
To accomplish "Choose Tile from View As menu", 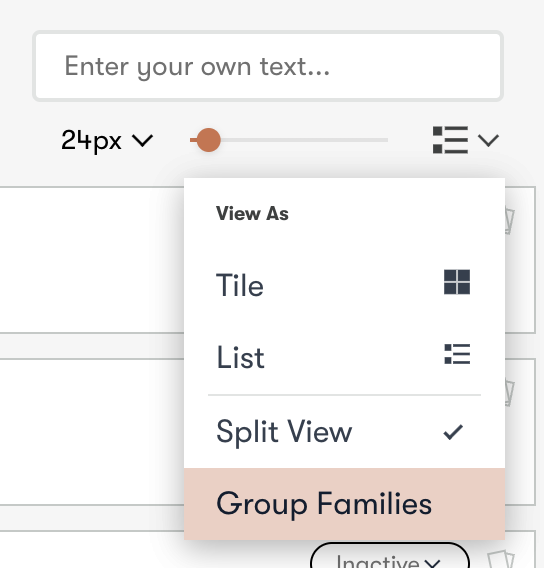I will pos(344,285).
